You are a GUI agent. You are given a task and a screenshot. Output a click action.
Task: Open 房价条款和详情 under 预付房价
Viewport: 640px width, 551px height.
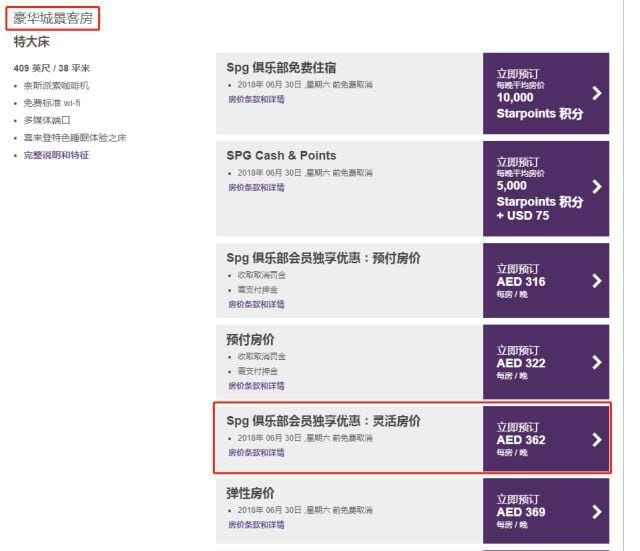pyautogui.click(x=256, y=386)
